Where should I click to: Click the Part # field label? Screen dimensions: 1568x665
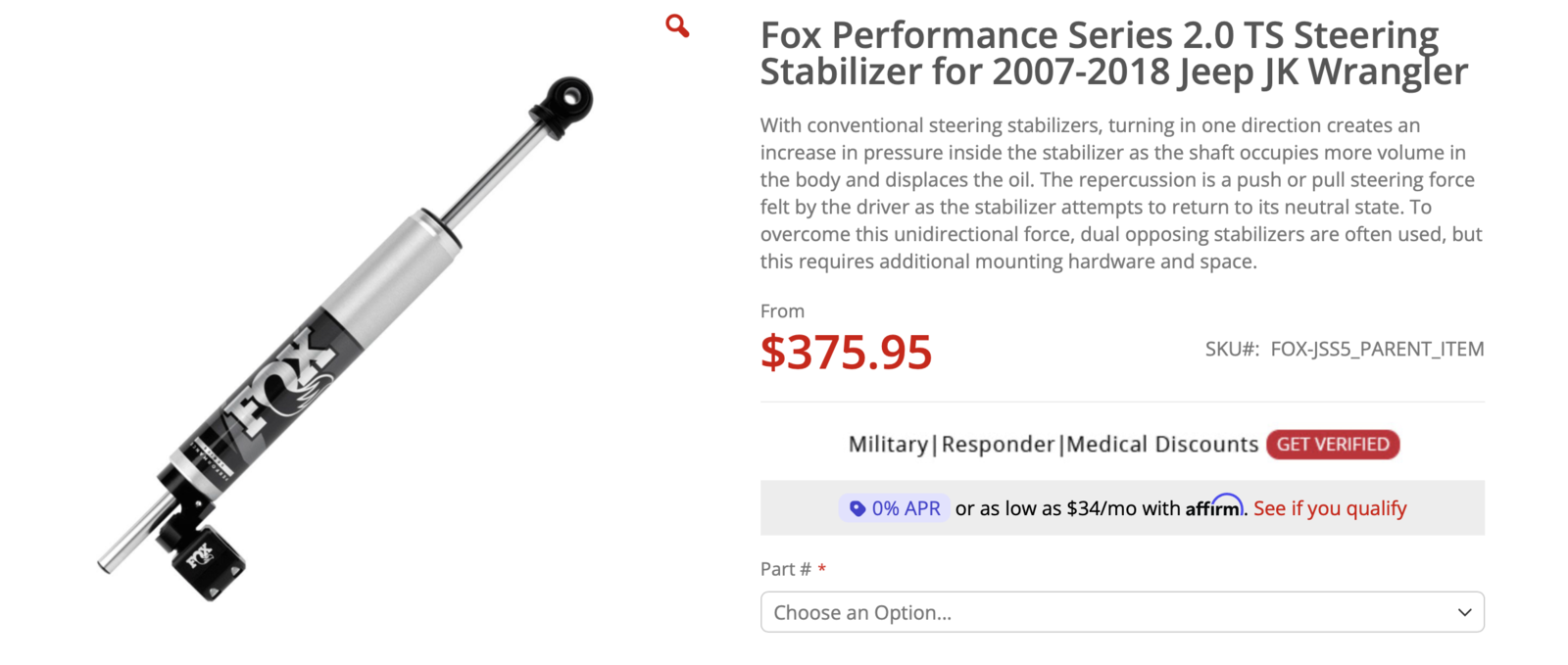click(785, 569)
